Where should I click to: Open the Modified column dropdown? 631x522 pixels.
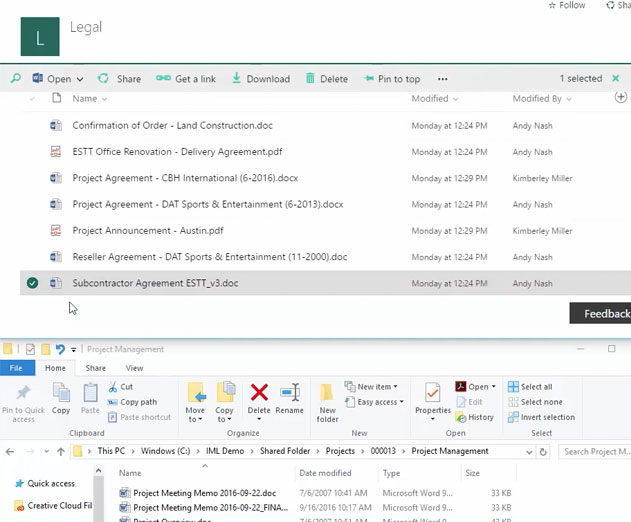[456, 99]
